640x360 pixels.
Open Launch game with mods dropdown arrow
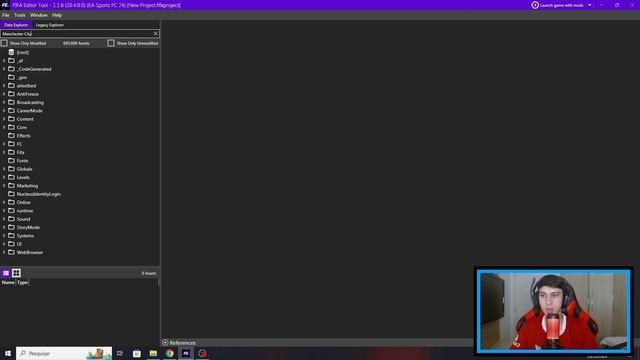589,5
